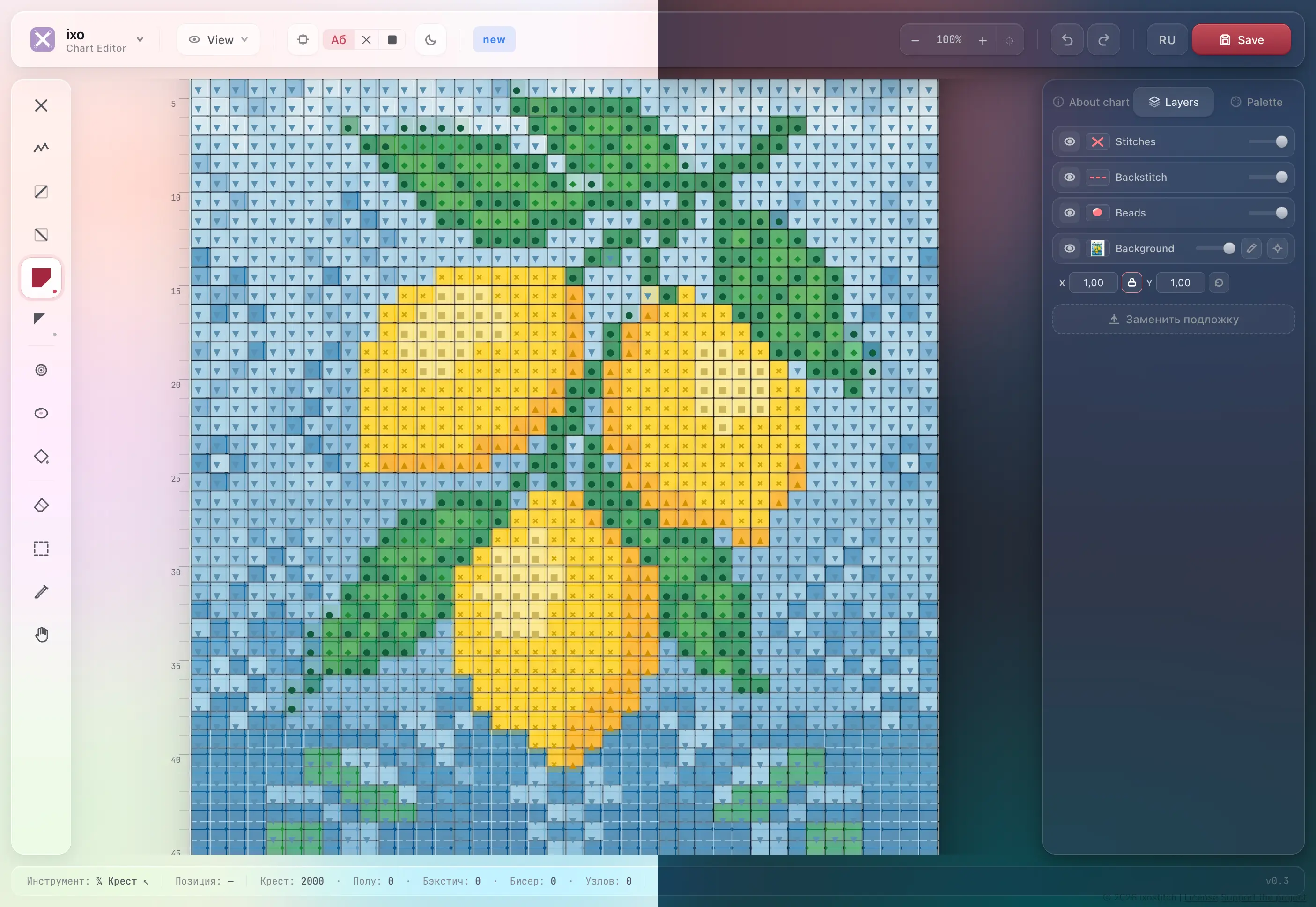Open the View dropdown menu
The width and height of the screenshot is (1316, 907).
coord(219,40)
